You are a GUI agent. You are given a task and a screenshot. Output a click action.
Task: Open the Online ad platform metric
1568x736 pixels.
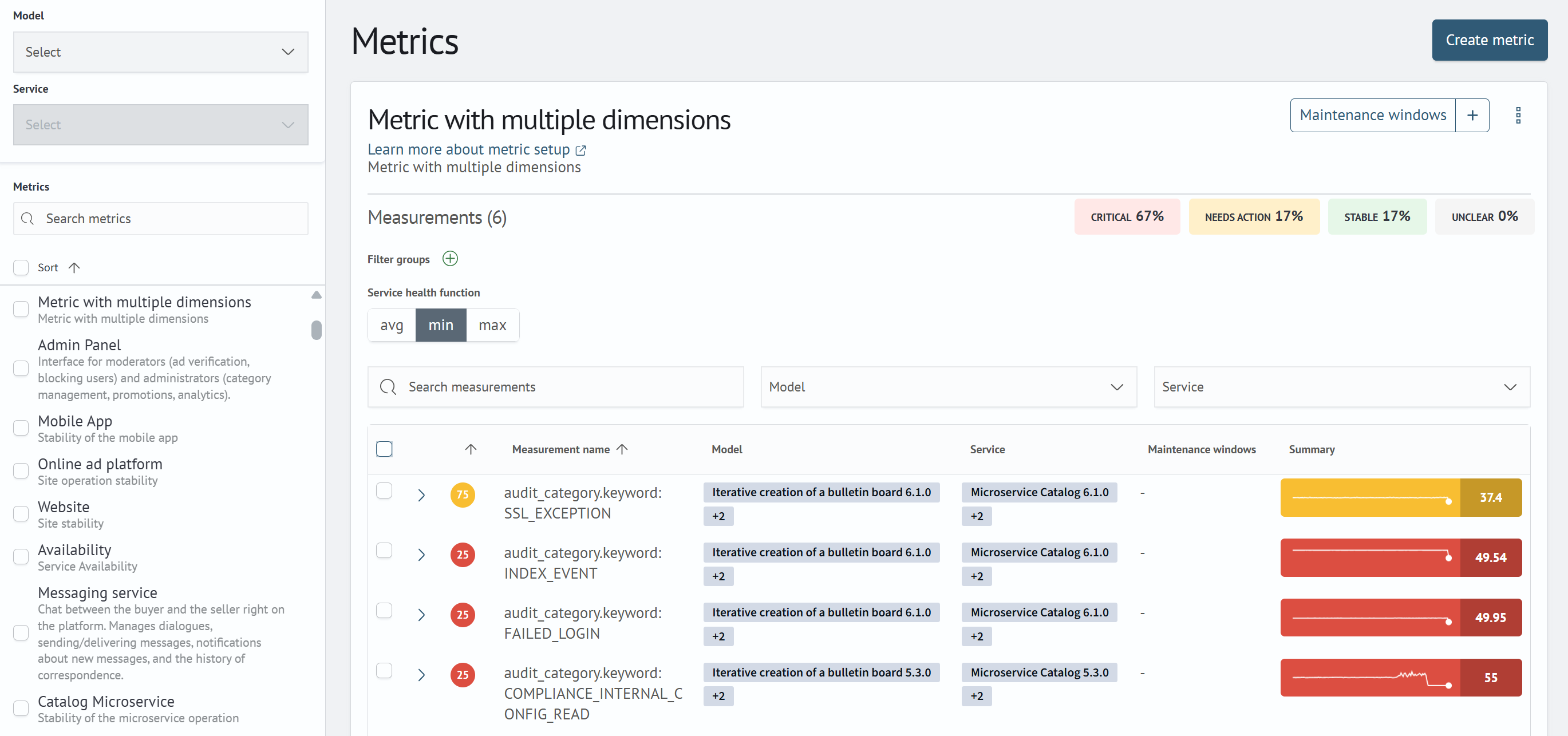click(100, 464)
